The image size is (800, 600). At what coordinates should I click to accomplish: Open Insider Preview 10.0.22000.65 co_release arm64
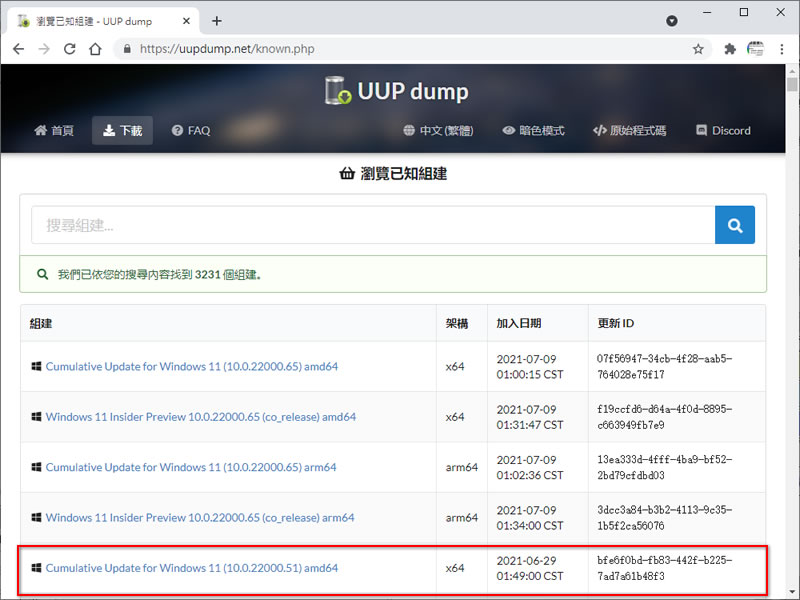pyautogui.click(x=200, y=517)
